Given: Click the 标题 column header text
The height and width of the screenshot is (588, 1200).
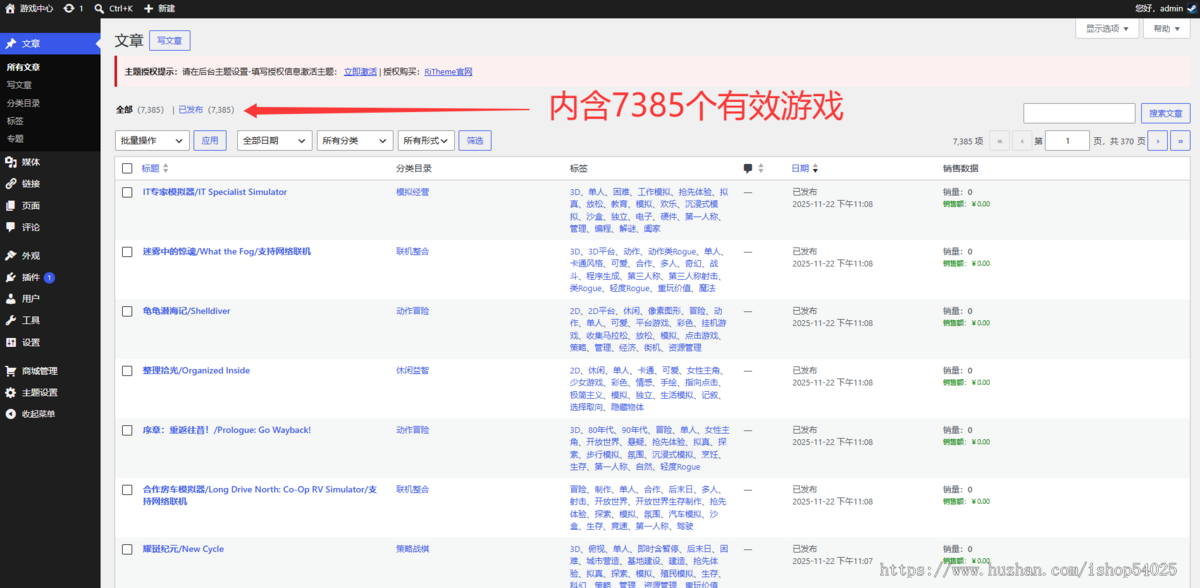Looking at the screenshot, I should pos(150,168).
